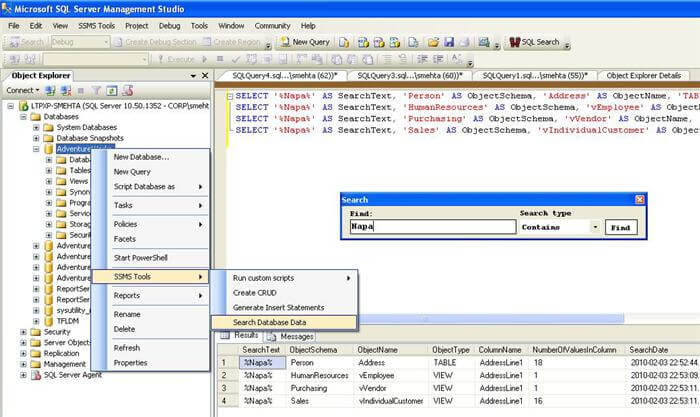Select the TFLDM database in tree
700x417 pixels.
click(68, 321)
